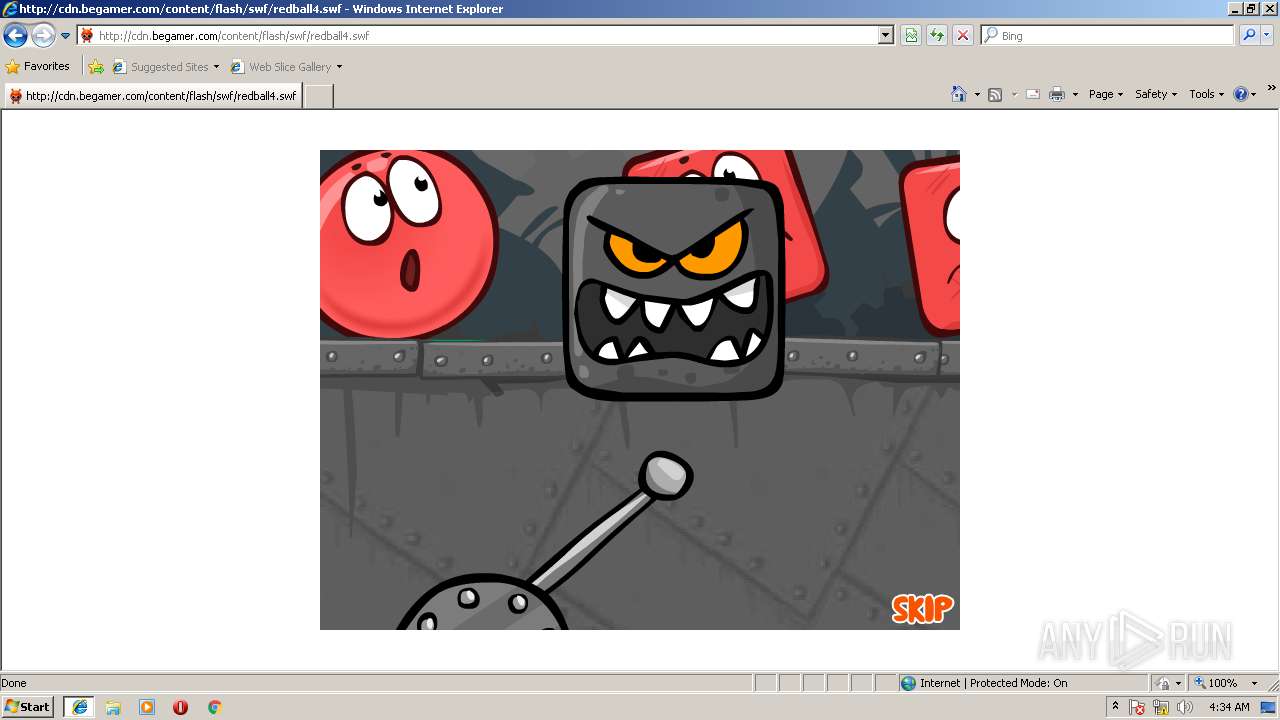Click the RSS Feeds icon
Viewport: 1280px width, 720px height.
pos(995,94)
